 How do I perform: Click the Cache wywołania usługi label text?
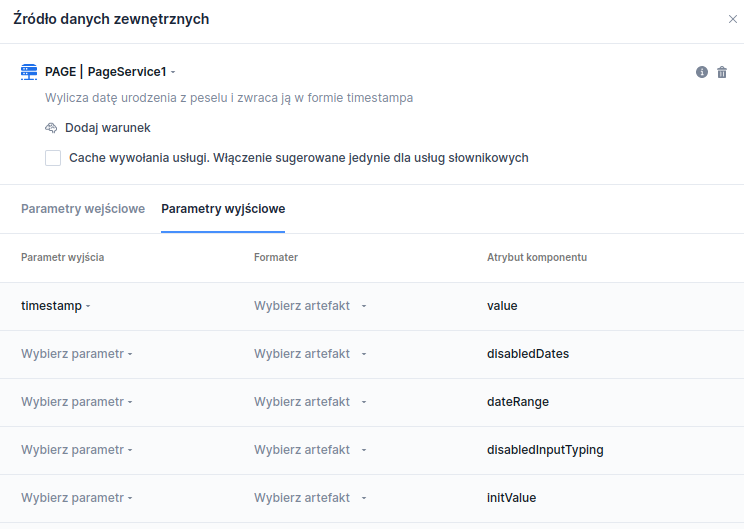[298, 158]
